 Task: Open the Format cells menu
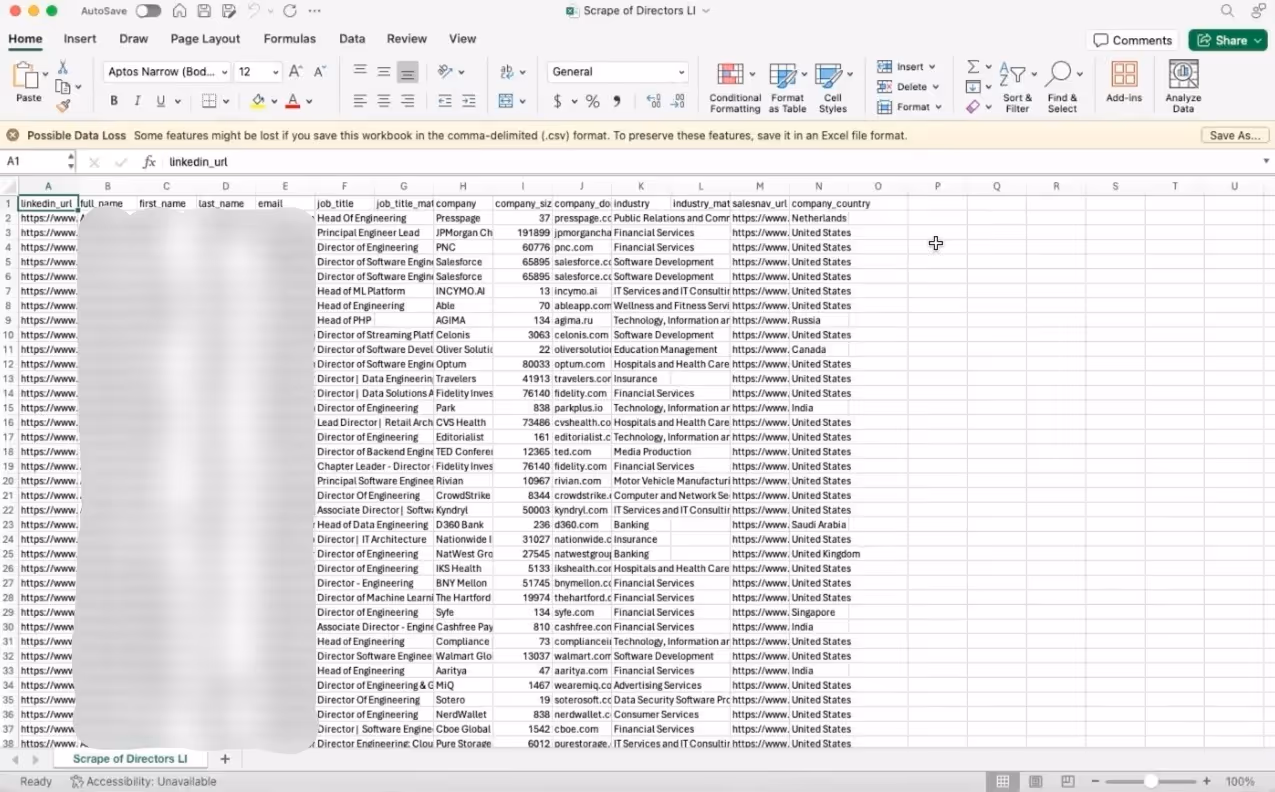click(x=908, y=107)
